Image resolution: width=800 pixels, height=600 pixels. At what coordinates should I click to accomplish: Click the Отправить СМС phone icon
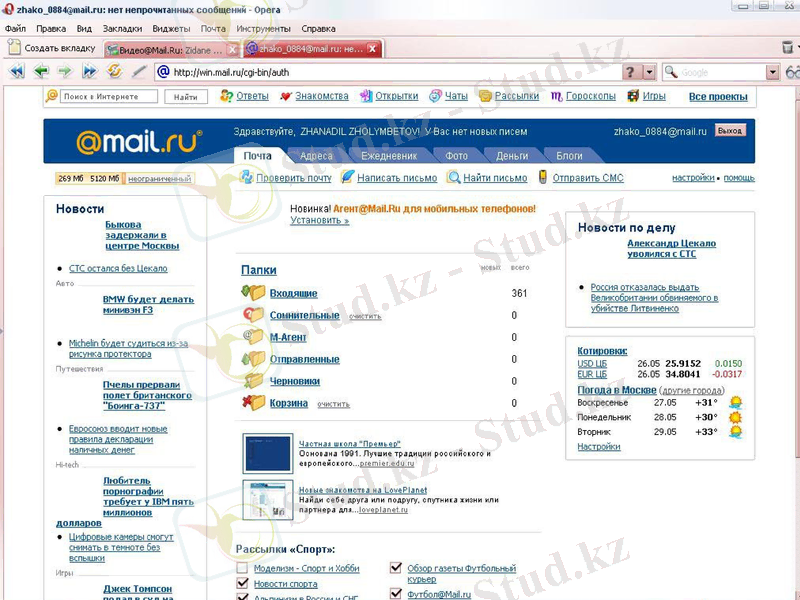[543, 178]
